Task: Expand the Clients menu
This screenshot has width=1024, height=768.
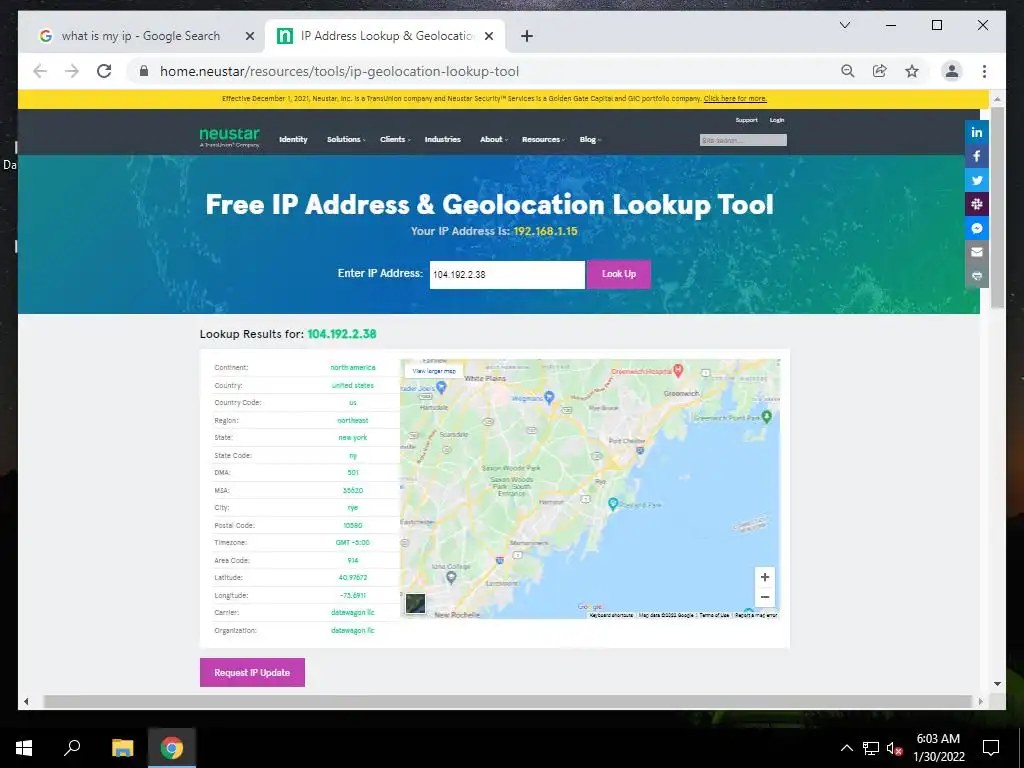Action: tap(394, 139)
